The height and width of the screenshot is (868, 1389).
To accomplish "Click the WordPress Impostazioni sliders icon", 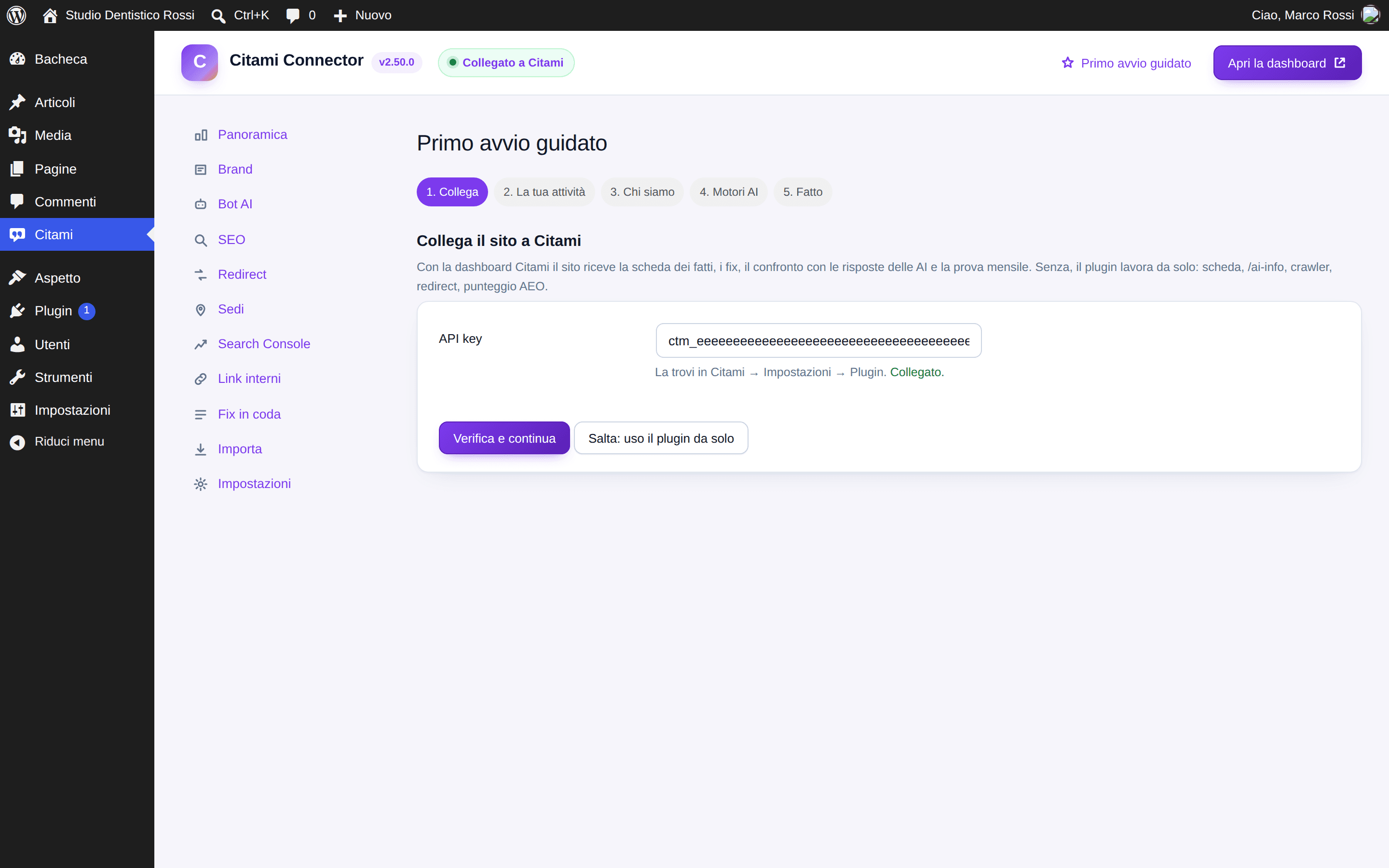I will [x=17, y=410].
